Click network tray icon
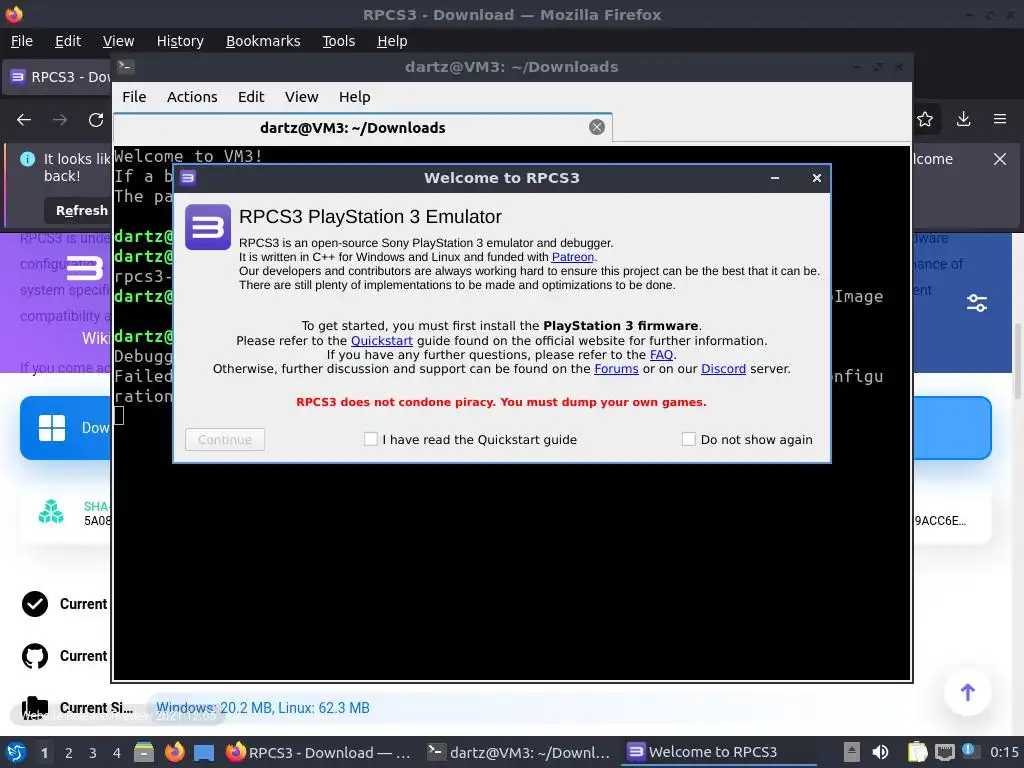 click(944, 752)
